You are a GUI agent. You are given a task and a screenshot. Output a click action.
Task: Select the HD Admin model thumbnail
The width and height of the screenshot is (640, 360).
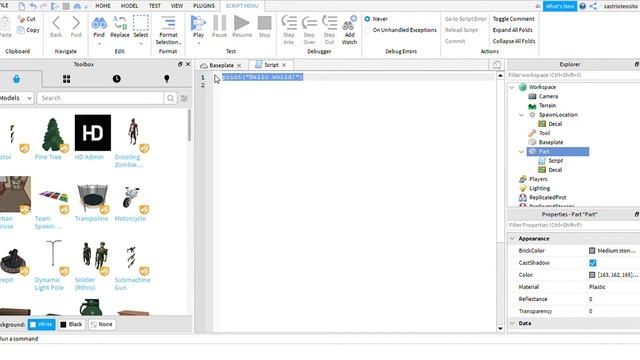93,133
